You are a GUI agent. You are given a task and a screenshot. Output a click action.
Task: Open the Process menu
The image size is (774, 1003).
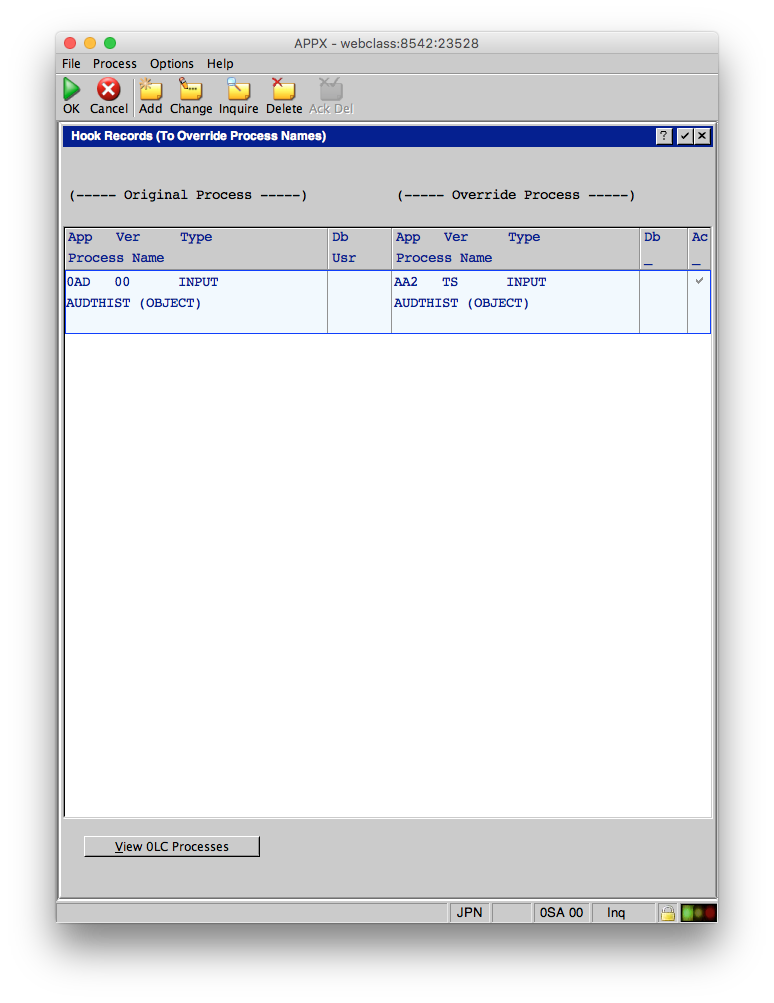pos(115,63)
